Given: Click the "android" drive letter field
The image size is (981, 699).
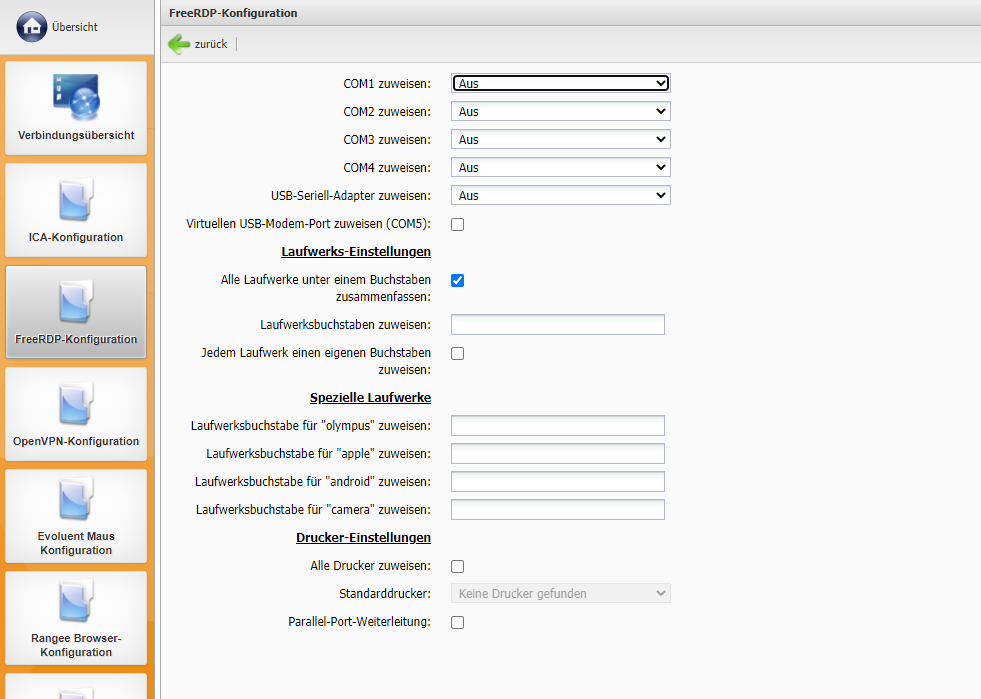Looking at the screenshot, I should click(x=557, y=482).
